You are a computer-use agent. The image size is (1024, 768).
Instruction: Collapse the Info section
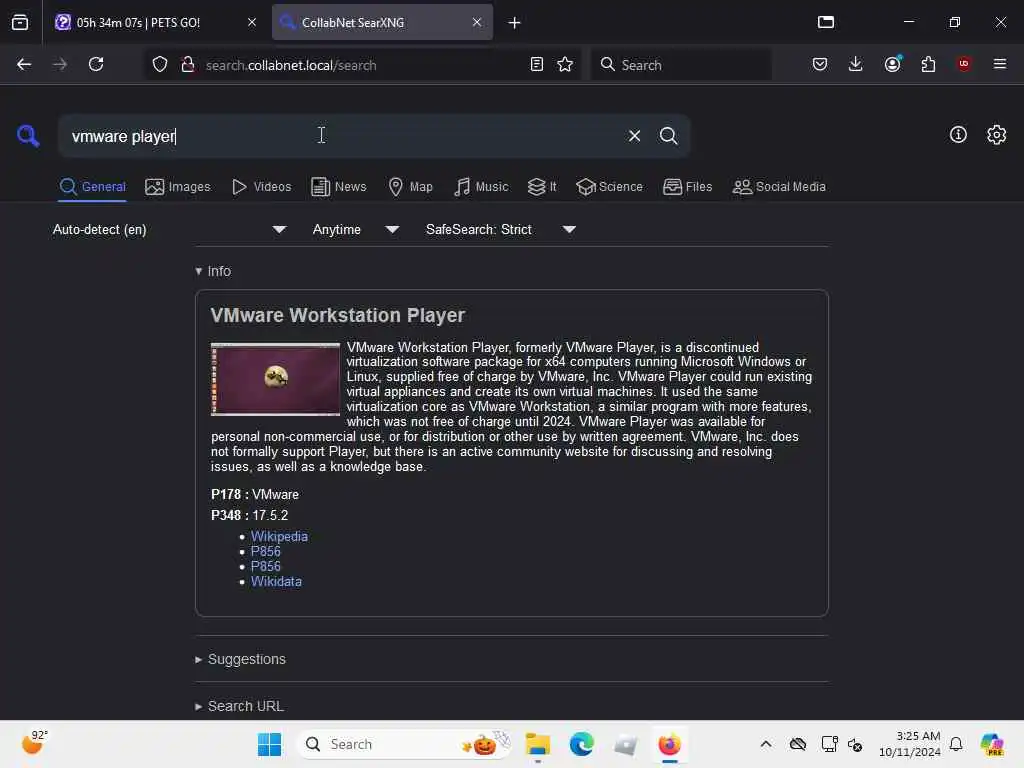point(213,271)
